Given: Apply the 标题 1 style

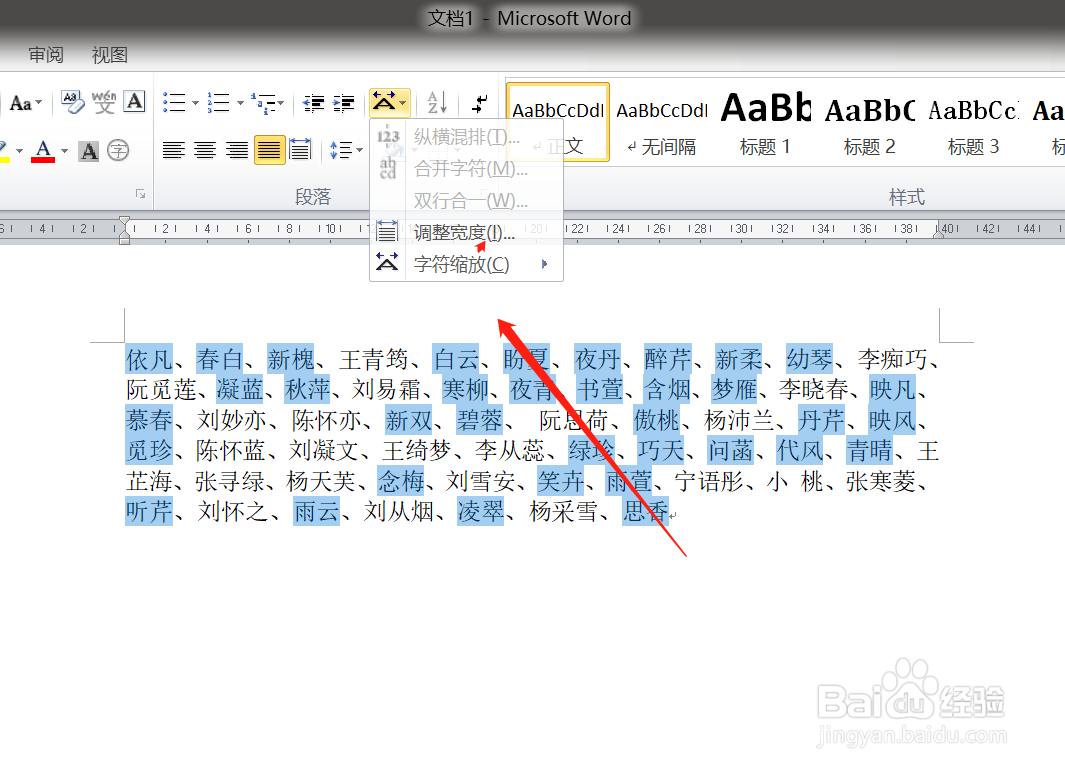Looking at the screenshot, I should coord(765,122).
